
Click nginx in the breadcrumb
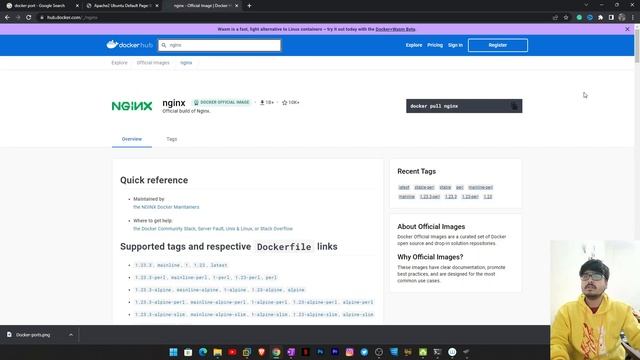click(x=186, y=63)
